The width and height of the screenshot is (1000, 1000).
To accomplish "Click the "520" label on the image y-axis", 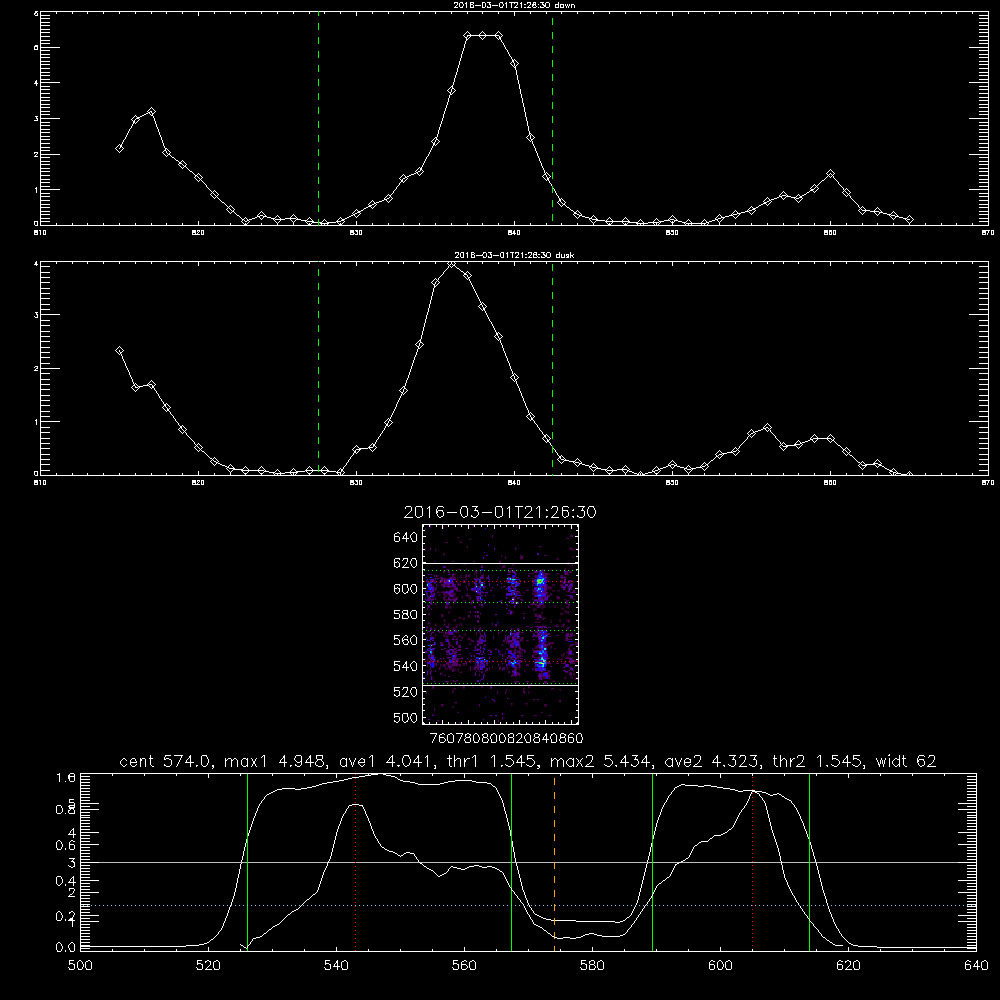I will point(406,692).
